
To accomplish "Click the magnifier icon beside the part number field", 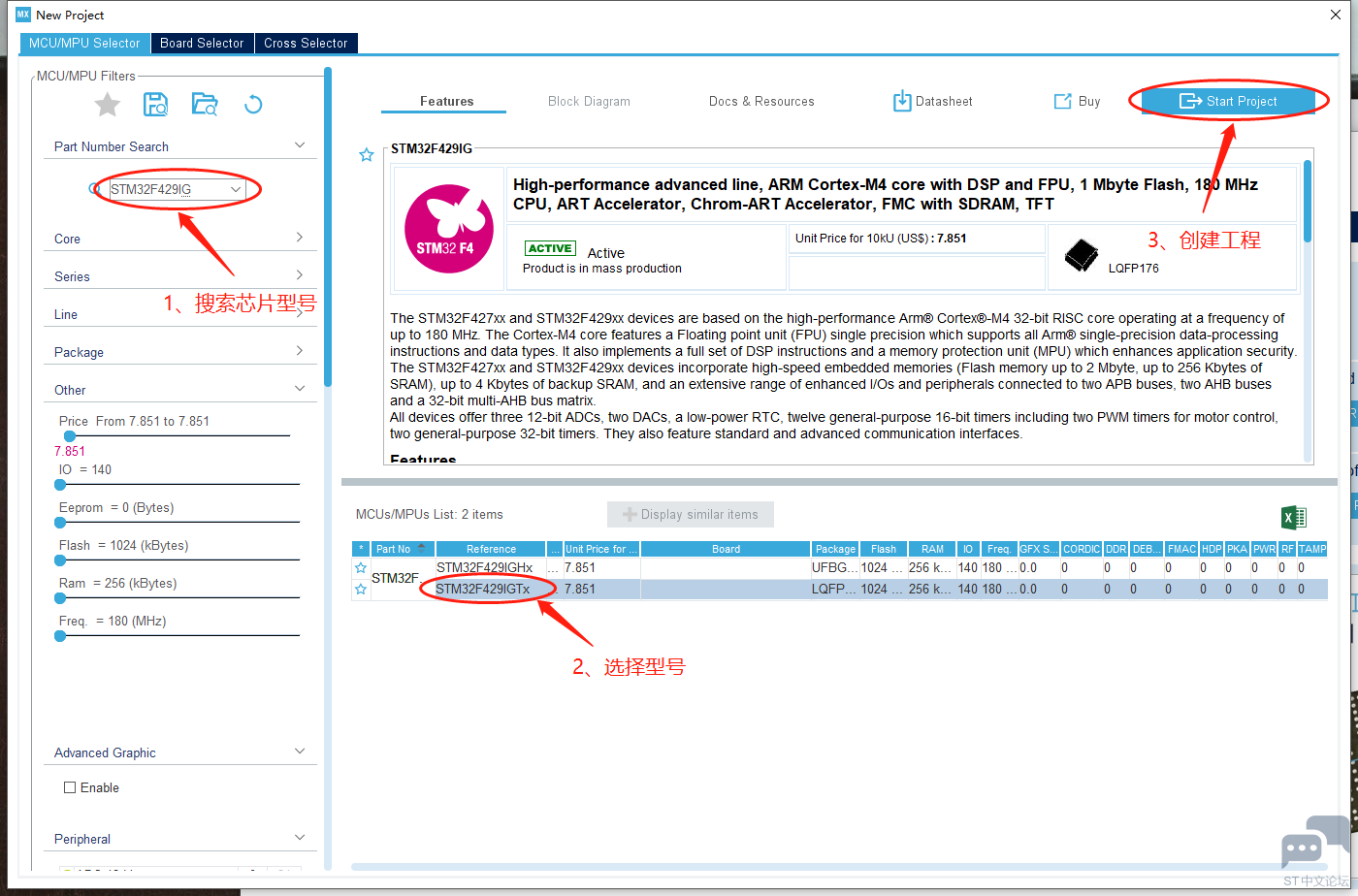I will (96, 189).
